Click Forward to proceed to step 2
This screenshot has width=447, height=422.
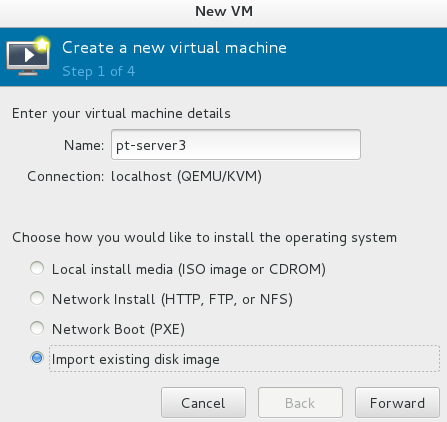pos(397,403)
